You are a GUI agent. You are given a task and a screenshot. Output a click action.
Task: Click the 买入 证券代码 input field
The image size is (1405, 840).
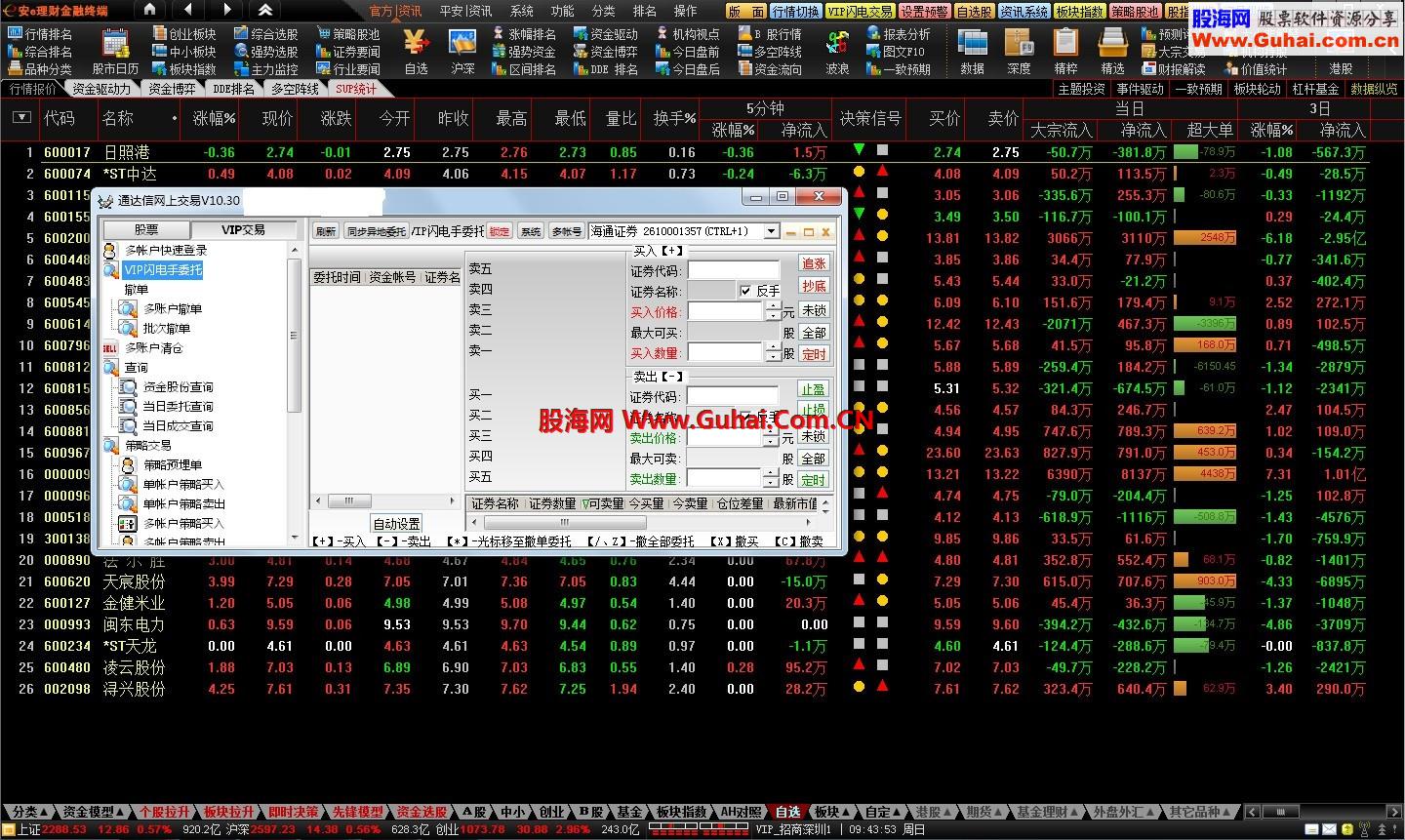tap(733, 270)
